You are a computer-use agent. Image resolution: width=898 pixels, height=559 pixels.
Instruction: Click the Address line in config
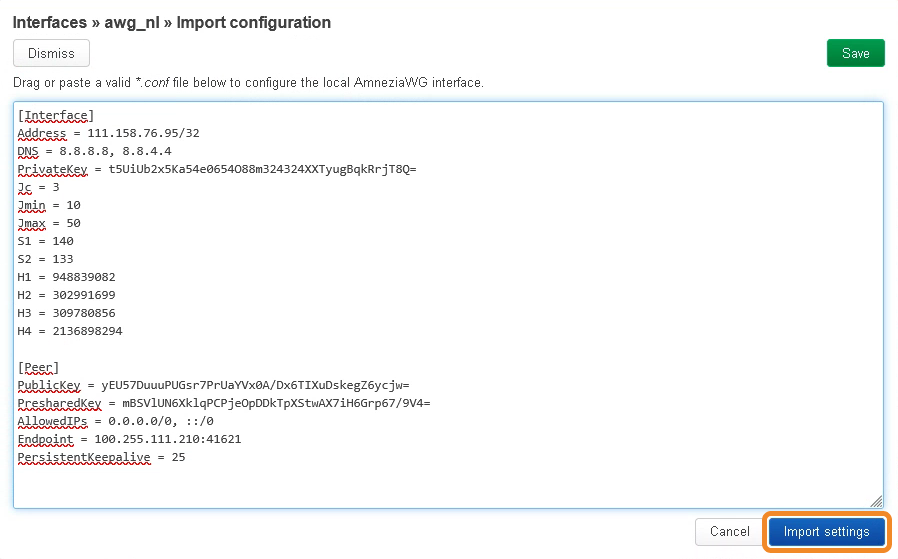pyautogui.click(x=109, y=133)
